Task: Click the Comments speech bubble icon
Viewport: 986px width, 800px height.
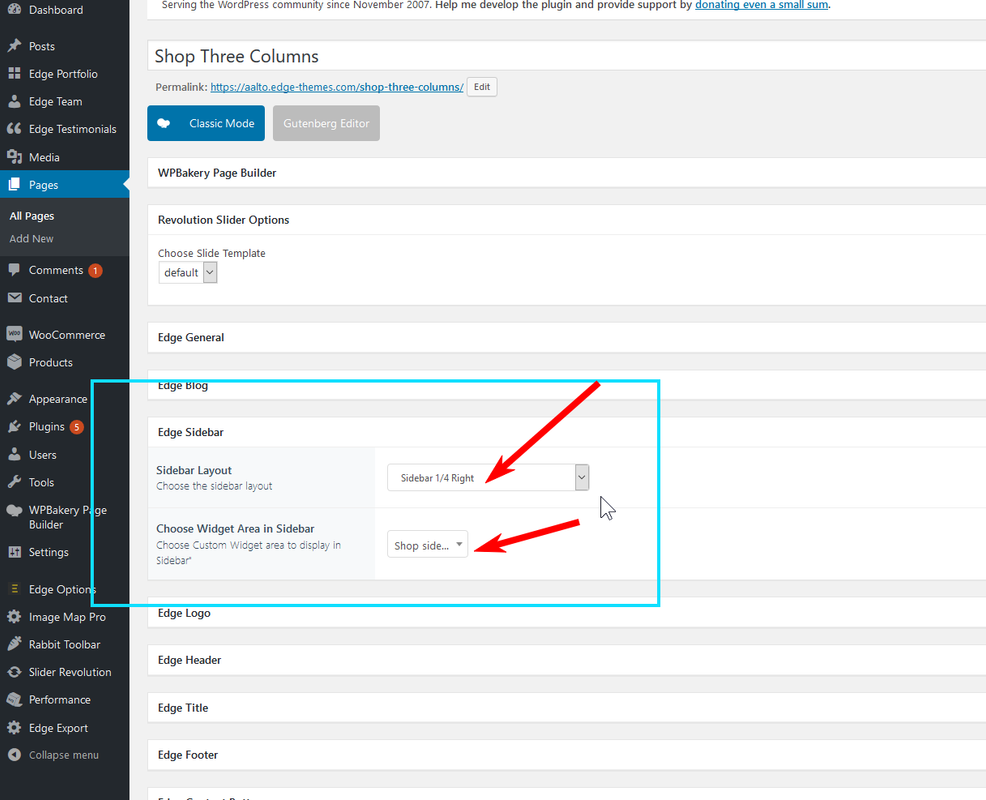Action: [x=14, y=270]
